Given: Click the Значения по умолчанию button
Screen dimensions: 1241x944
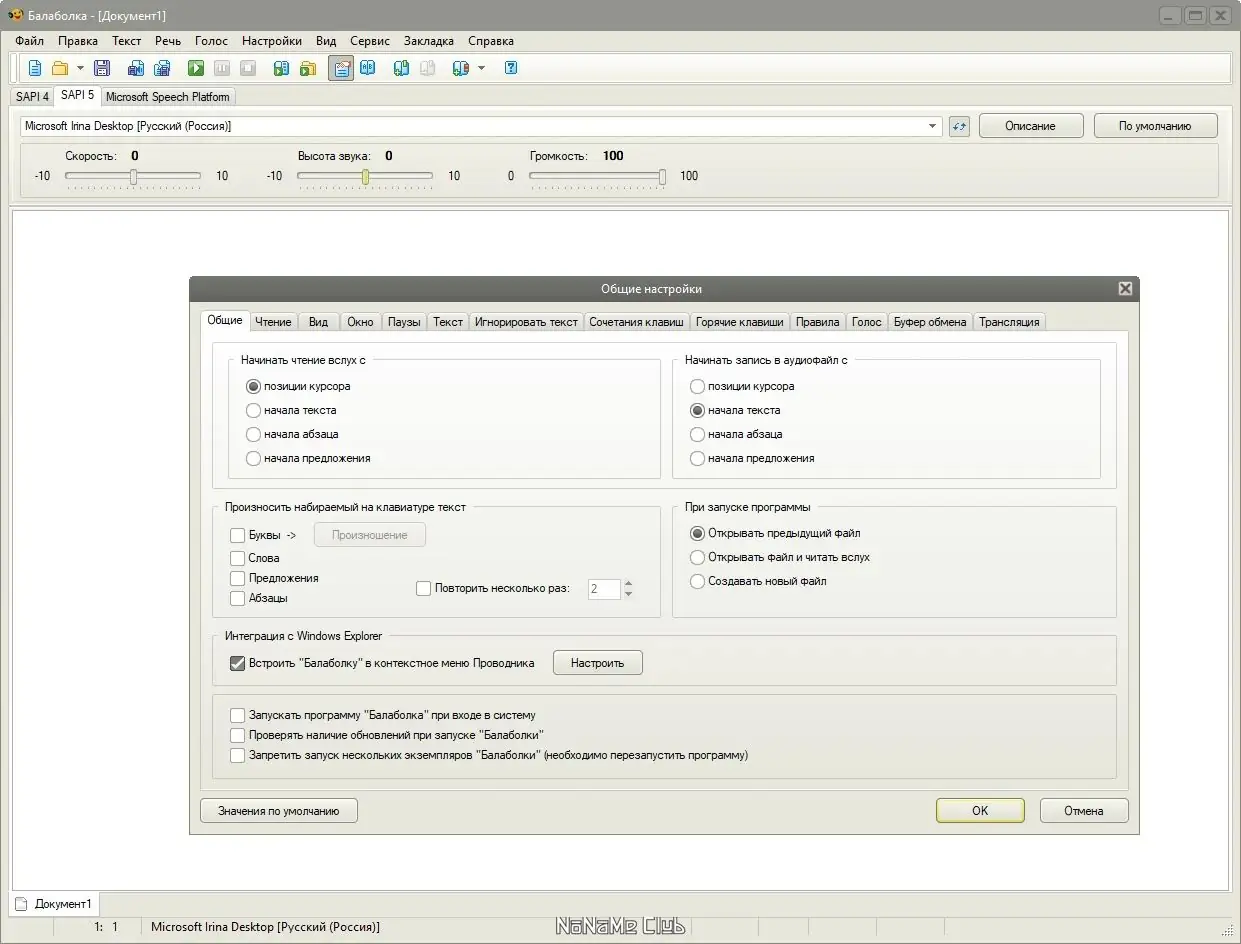Looking at the screenshot, I should 278,811.
